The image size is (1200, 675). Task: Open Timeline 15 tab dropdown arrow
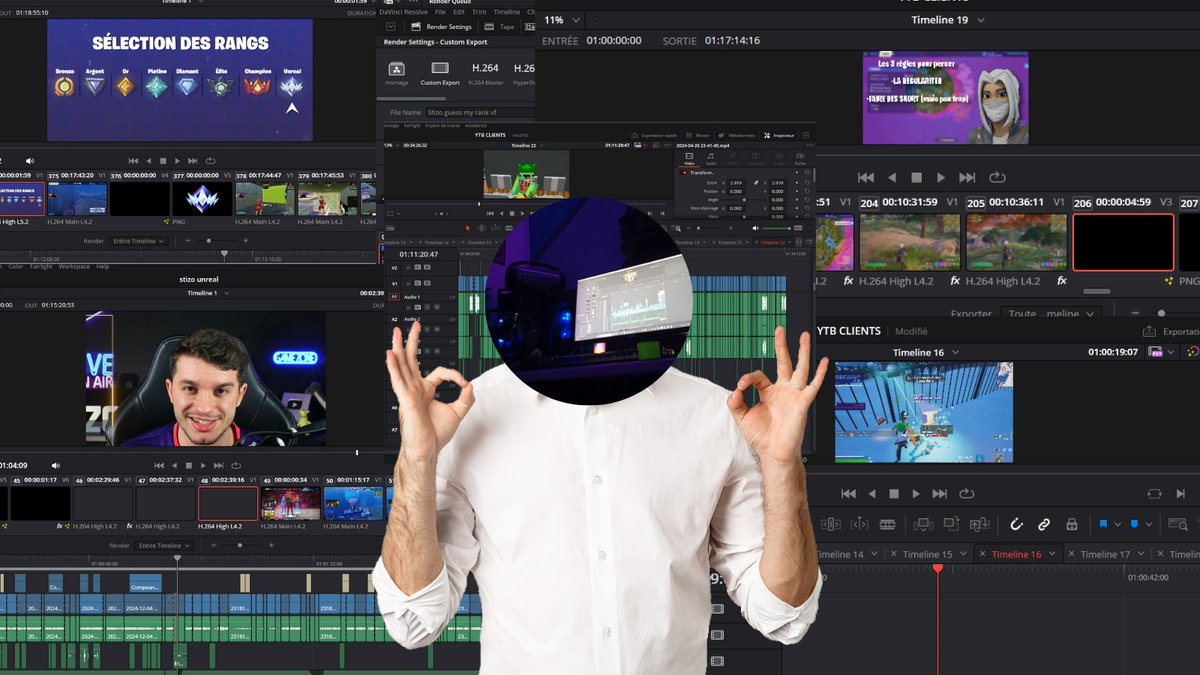click(x=964, y=554)
